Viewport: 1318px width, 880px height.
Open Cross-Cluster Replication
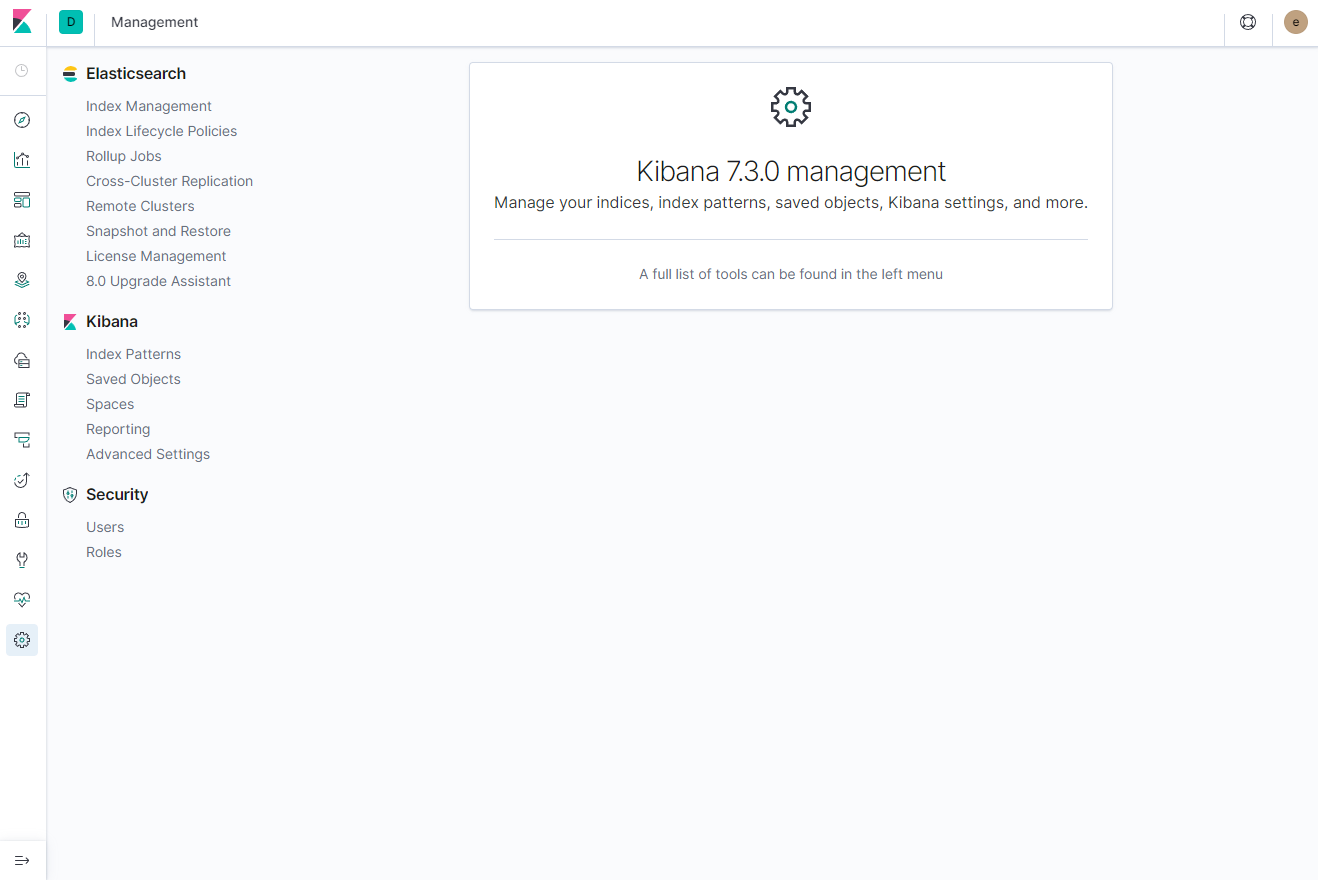click(170, 181)
